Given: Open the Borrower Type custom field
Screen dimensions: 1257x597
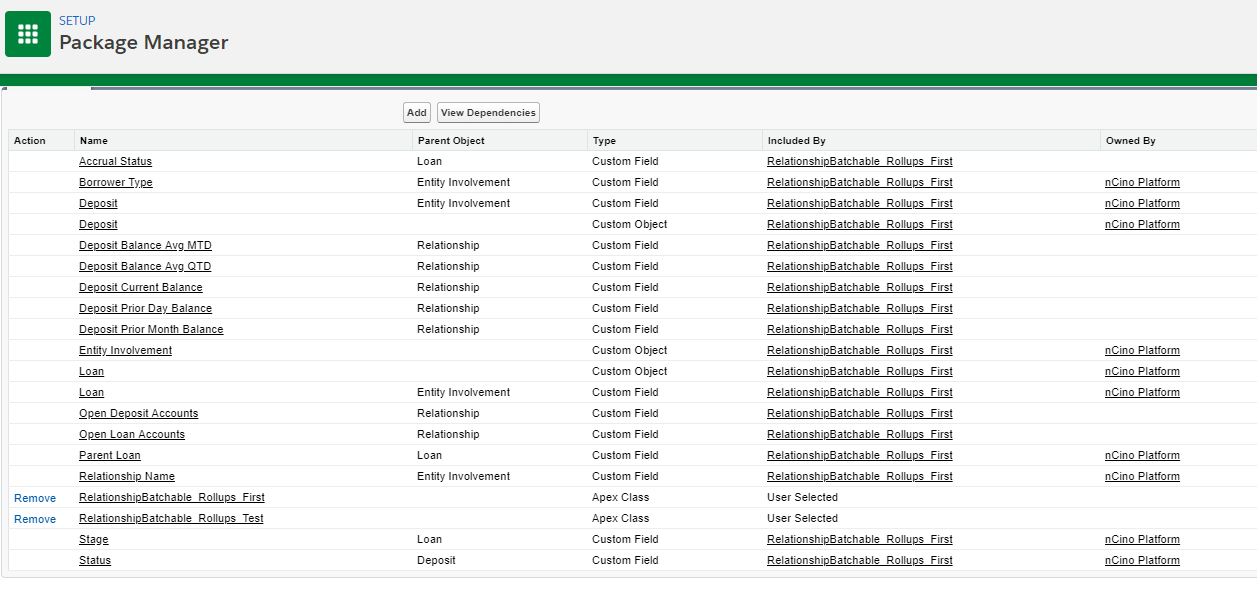Looking at the screenshot, I should [115, 182].
